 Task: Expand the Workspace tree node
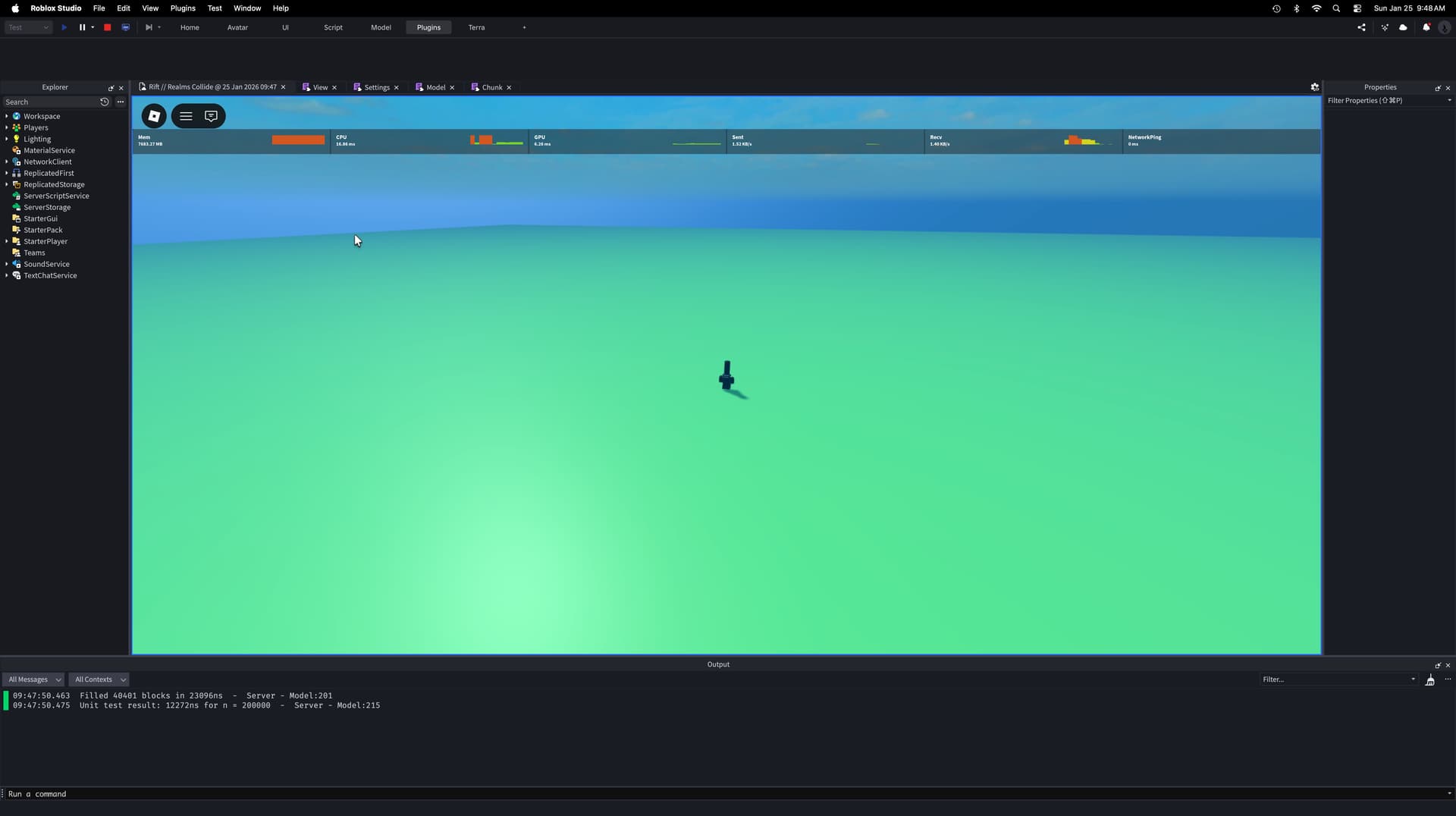pyautogui.click(x=7, y=116)
